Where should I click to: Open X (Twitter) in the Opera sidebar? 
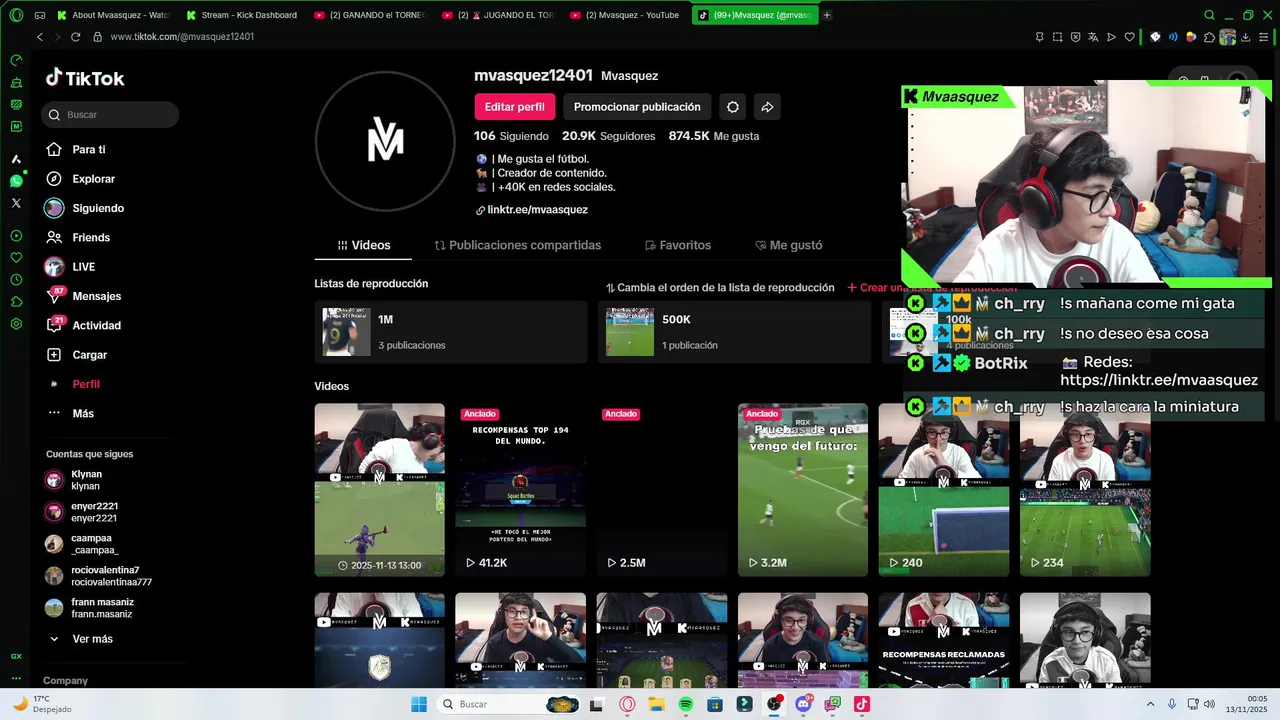tap(16, 203)
